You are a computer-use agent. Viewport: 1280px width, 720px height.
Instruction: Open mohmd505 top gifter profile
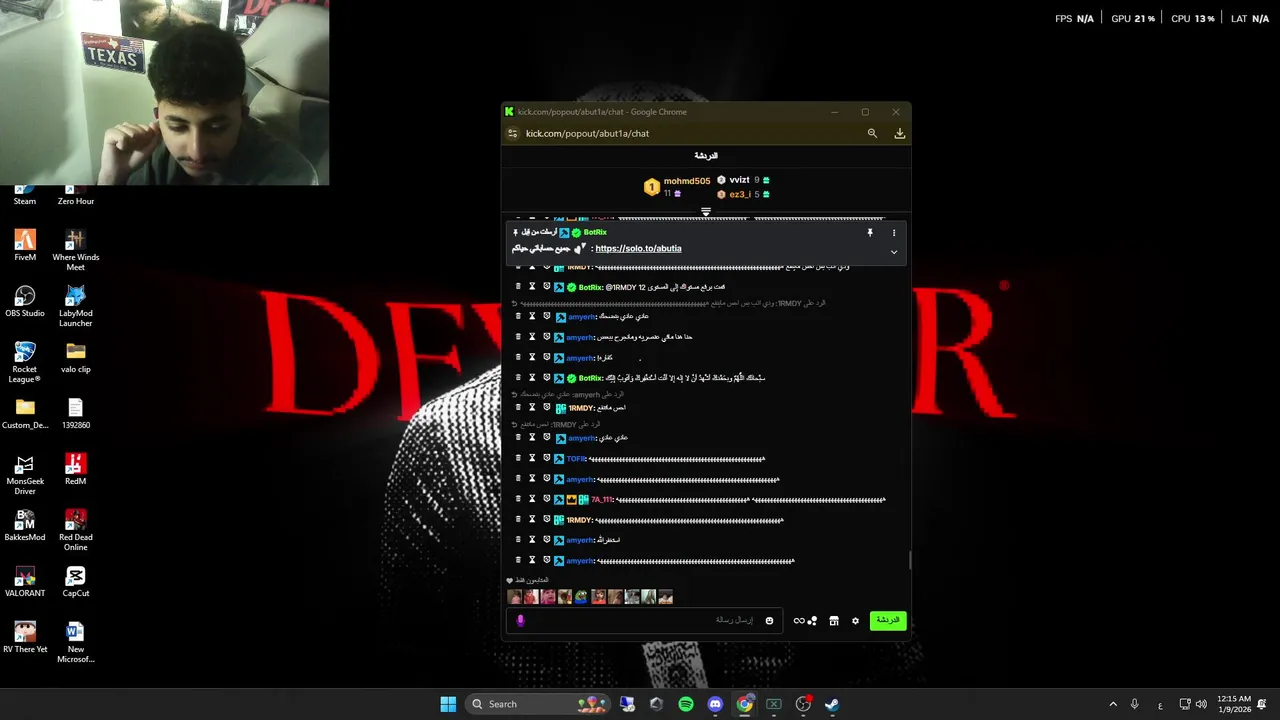click(x=687, y=181)
